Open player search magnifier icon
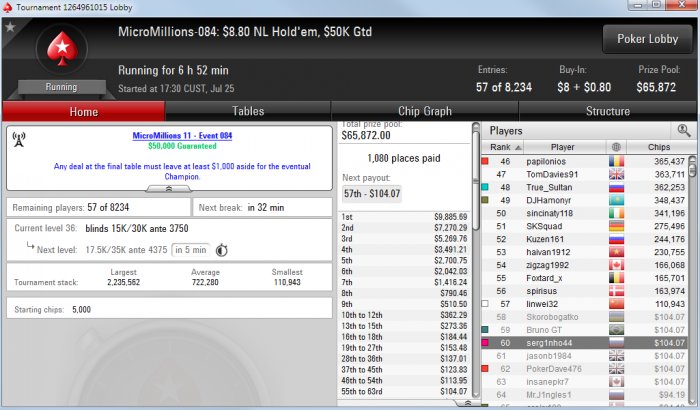Screen dimensions: 700x410 (683, 130)
